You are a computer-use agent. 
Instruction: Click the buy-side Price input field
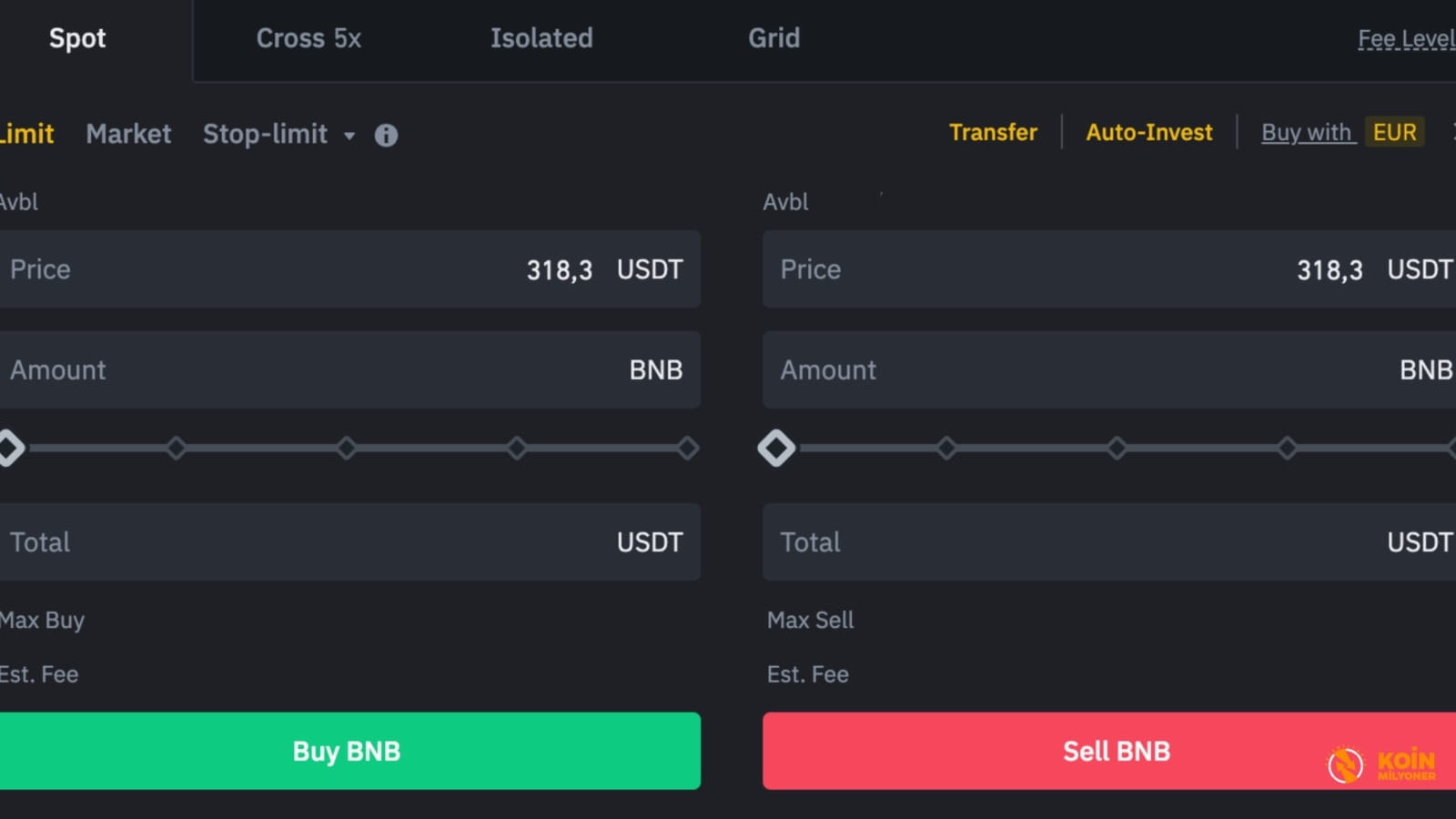[349, 269]
